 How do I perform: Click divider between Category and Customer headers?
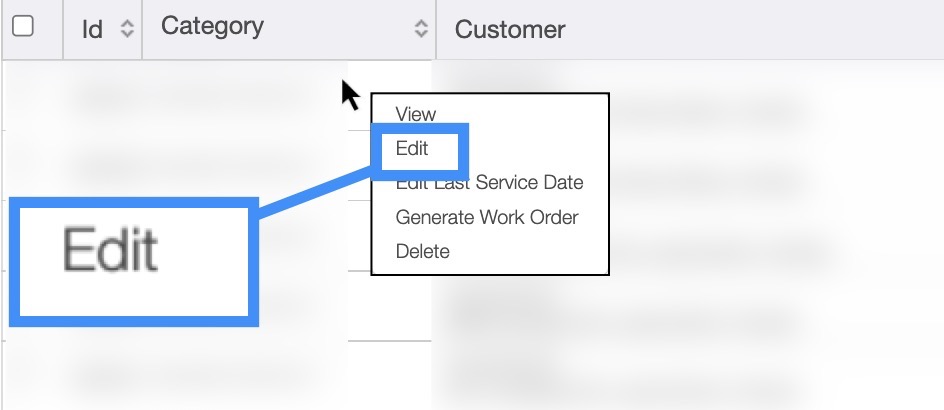pyautogui.click(x=436, y=30)
